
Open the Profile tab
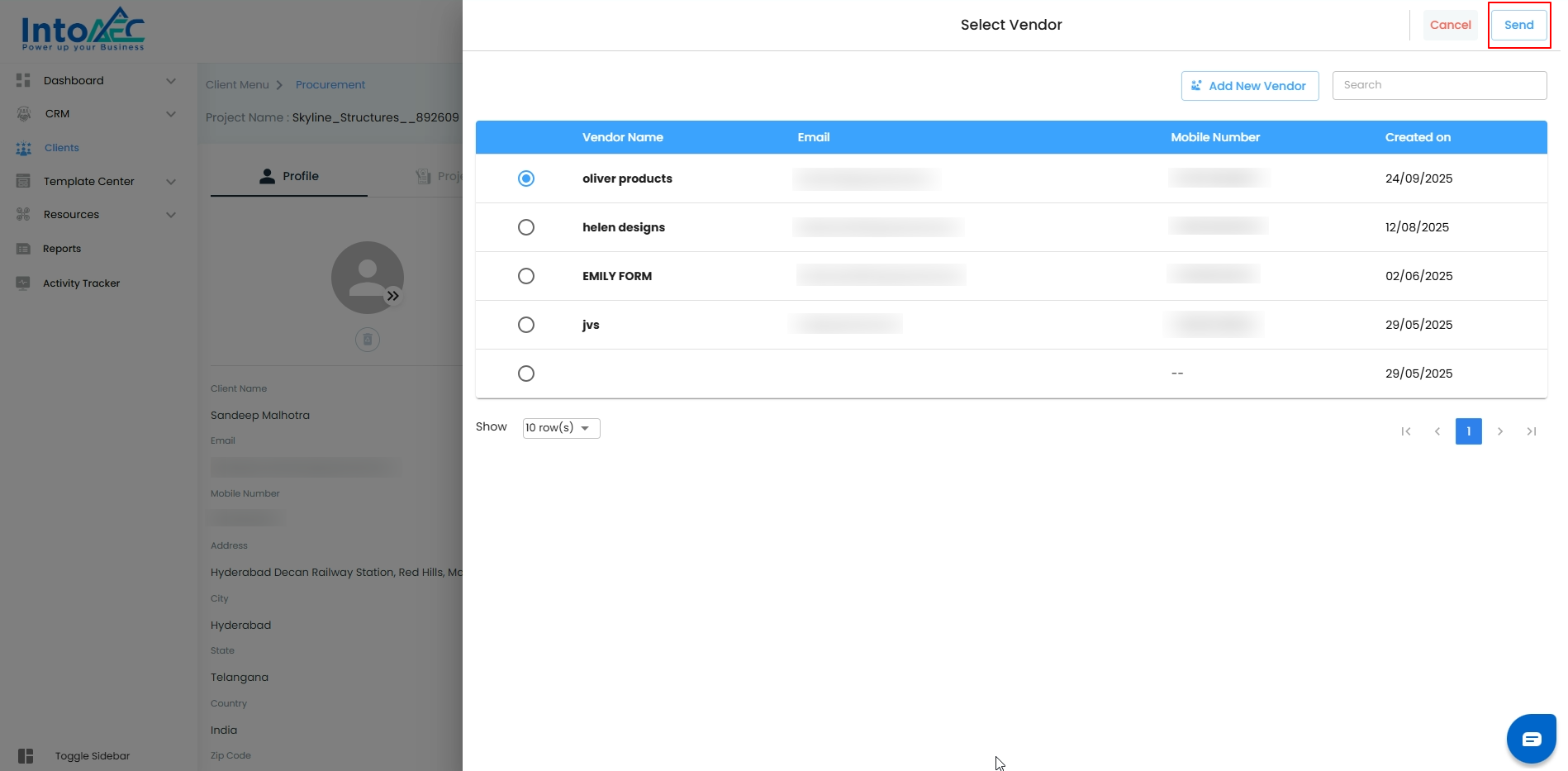coord(289,176)
